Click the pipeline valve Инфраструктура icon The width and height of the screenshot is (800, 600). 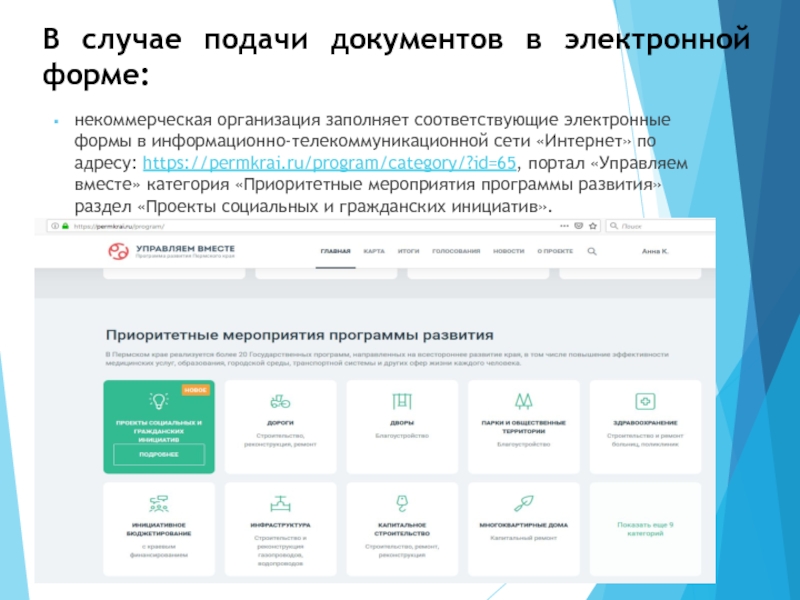[x=280, y=502]
